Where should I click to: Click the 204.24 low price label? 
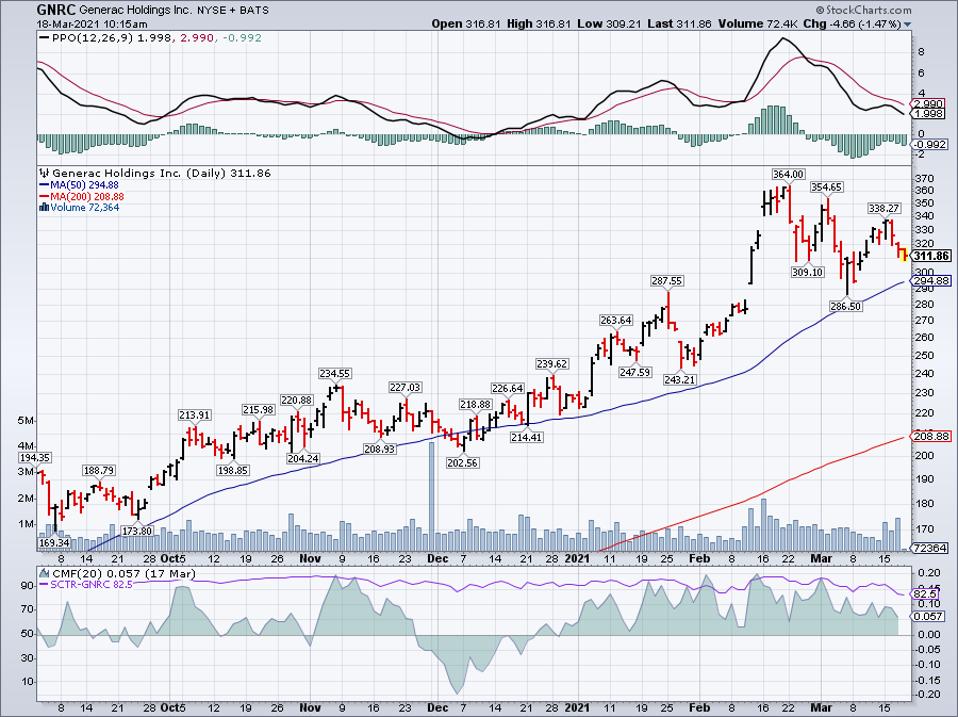303,459
